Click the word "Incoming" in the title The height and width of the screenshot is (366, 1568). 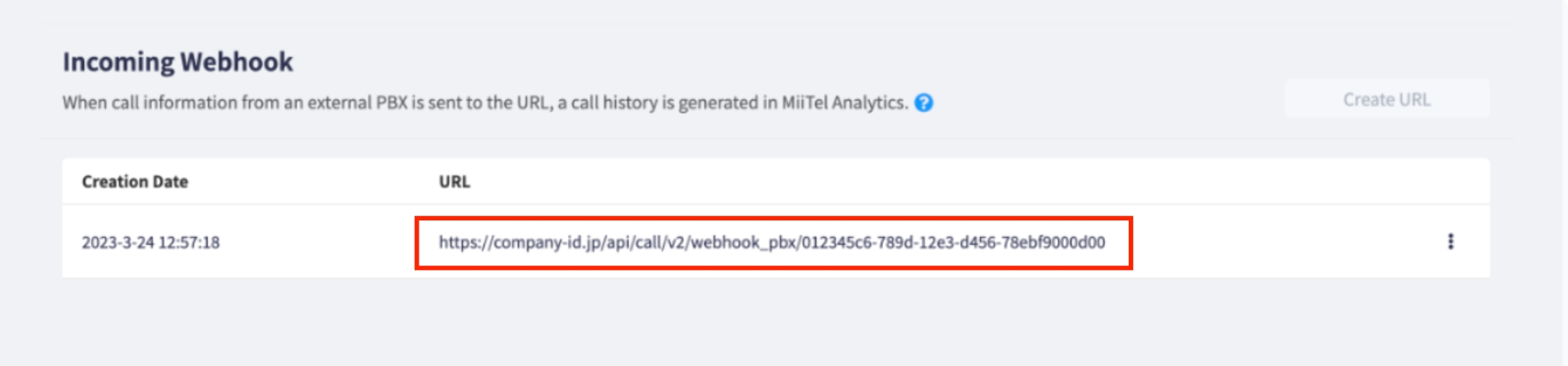click(x=118, y=62)
